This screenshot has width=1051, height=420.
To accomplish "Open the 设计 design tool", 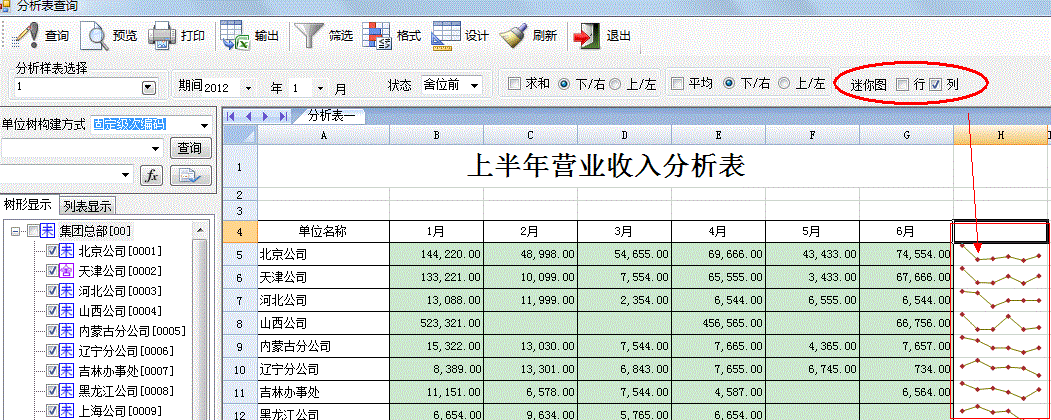I will coord(446,36).
